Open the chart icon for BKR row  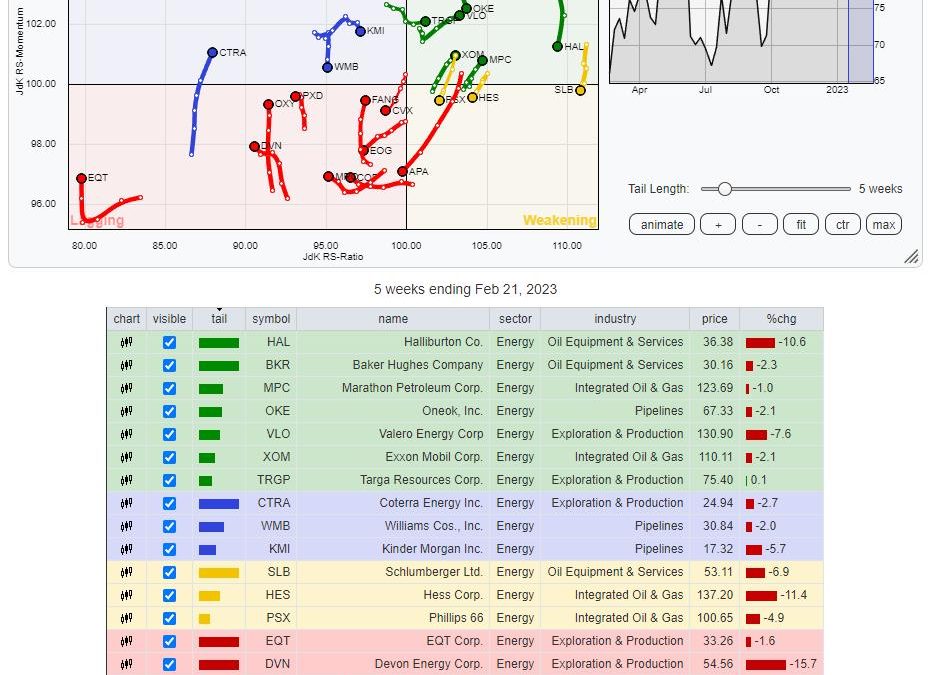coord(126,365)
